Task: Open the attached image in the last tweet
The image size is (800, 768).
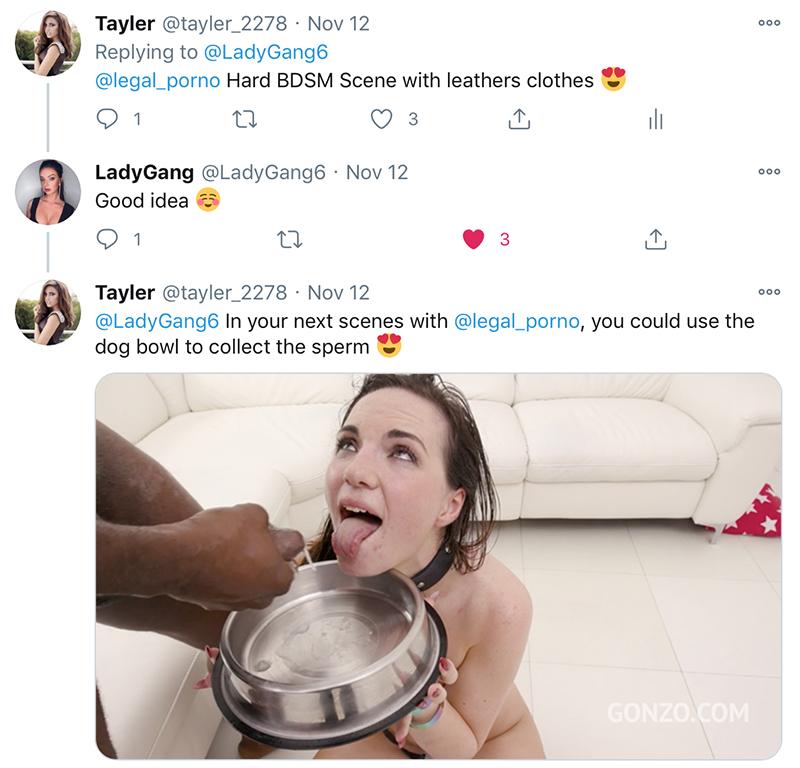Action: (x=438, y=565)
